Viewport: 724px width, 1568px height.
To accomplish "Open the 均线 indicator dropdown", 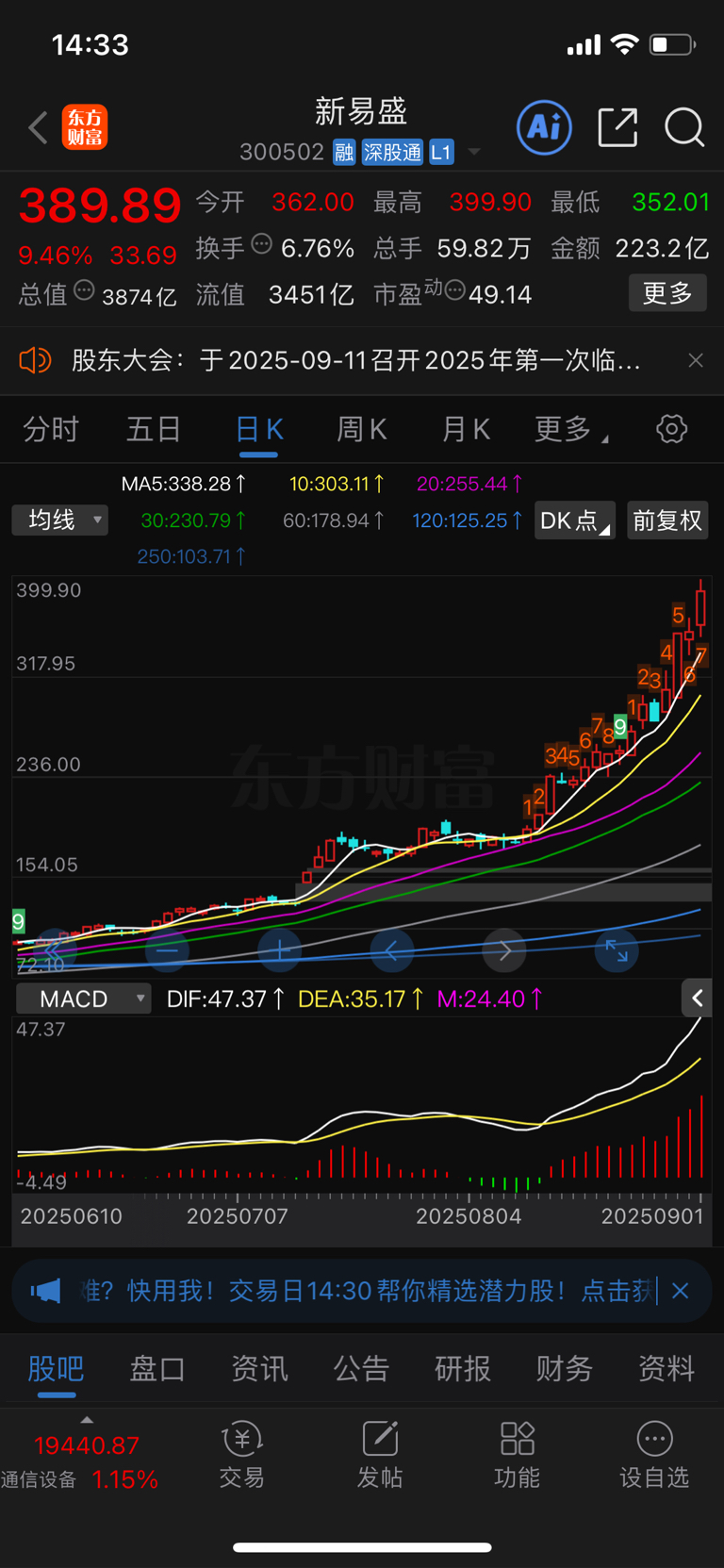I will (x=59, y=520).
